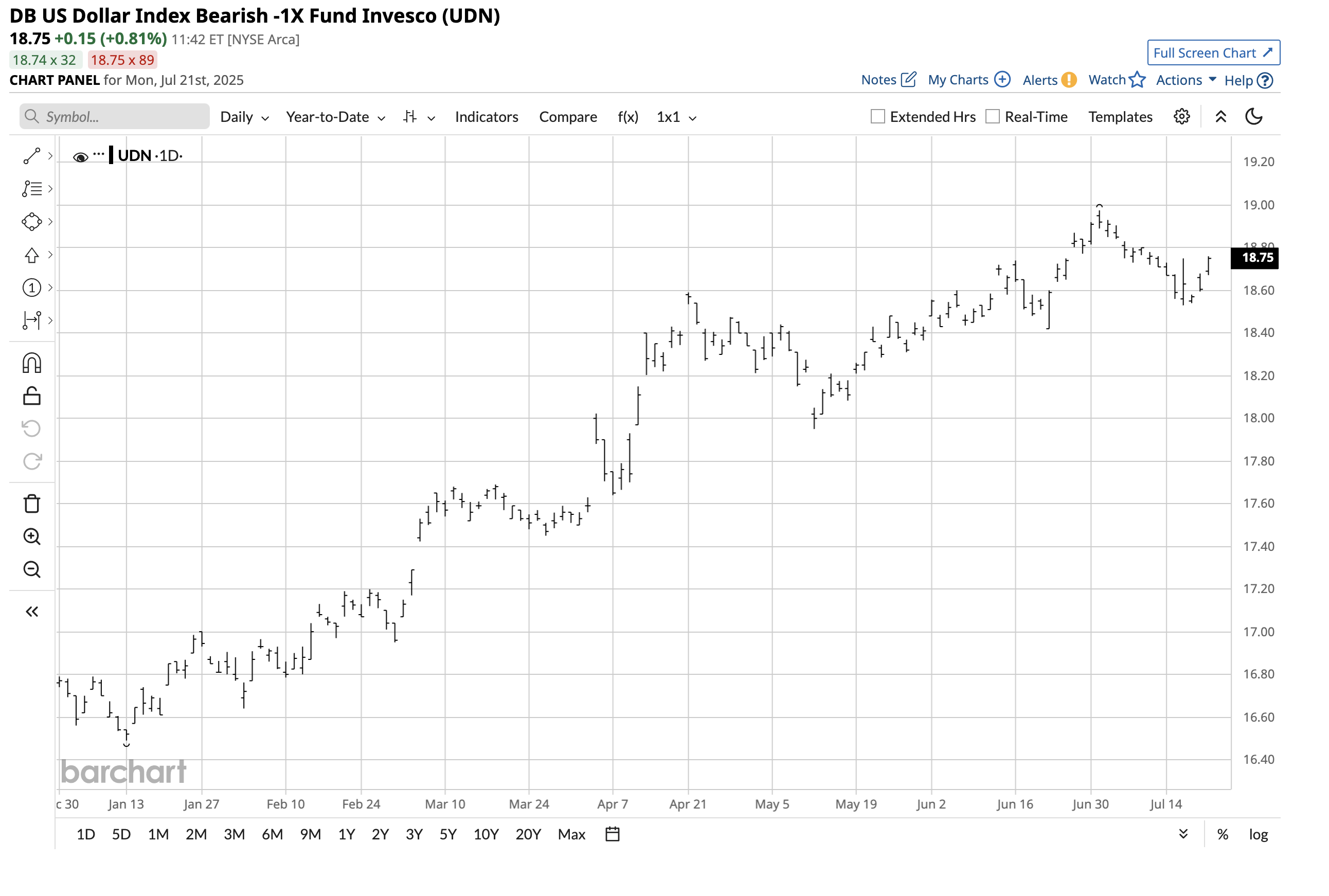Toggle the drawings lock icon
Viewport: 1329px width, 896px height.
31,396
